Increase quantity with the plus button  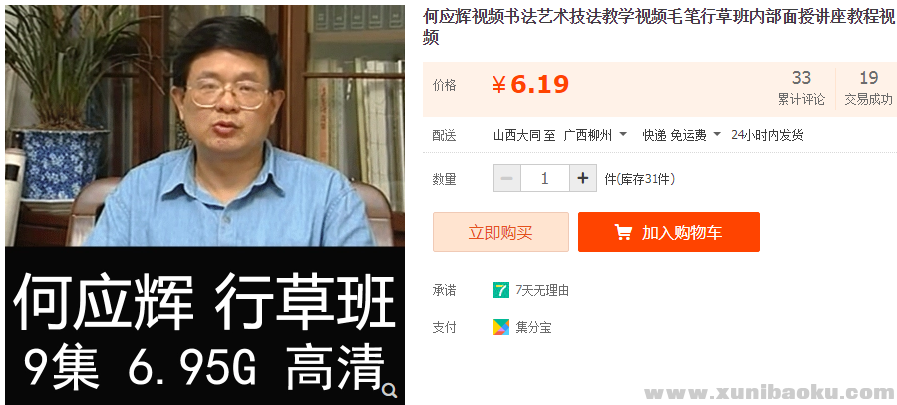click(583, 178)
